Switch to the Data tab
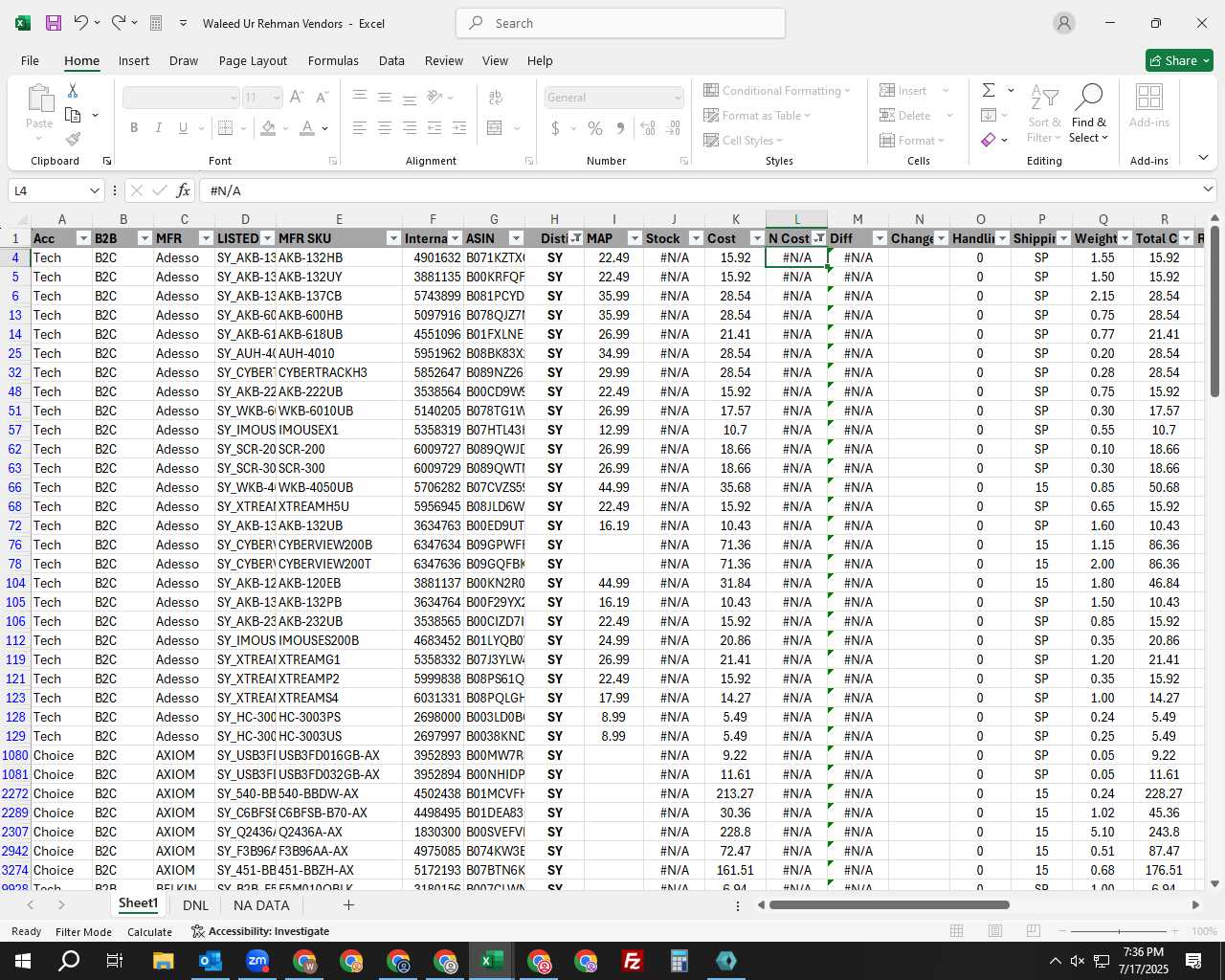Screen dimensions: 1225x980 (x=391, y=60)
